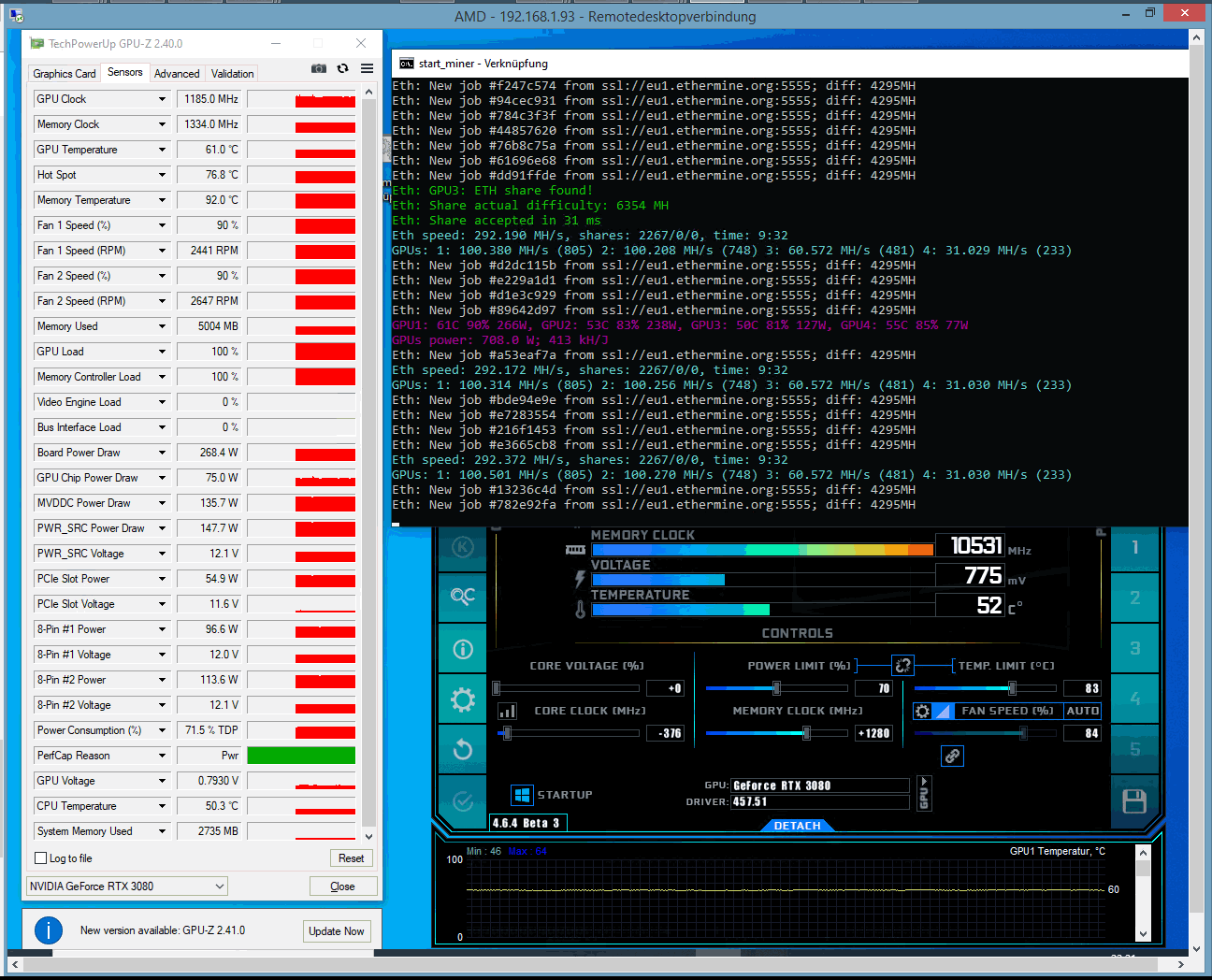Click the Update Now button
Image resolution: width=1212 pixels, height=980 pixels.
(337, 931)
